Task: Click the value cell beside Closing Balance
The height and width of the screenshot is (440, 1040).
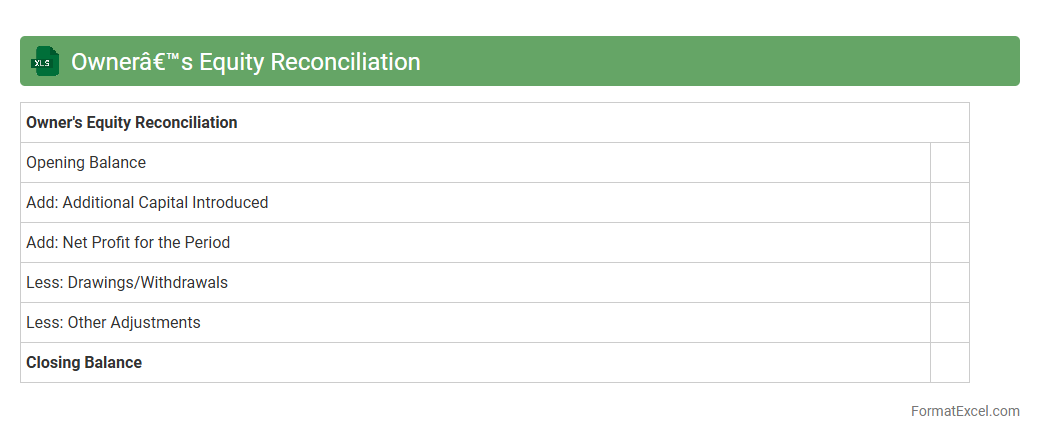Action: pyautogui.click(x=949, y=363)
